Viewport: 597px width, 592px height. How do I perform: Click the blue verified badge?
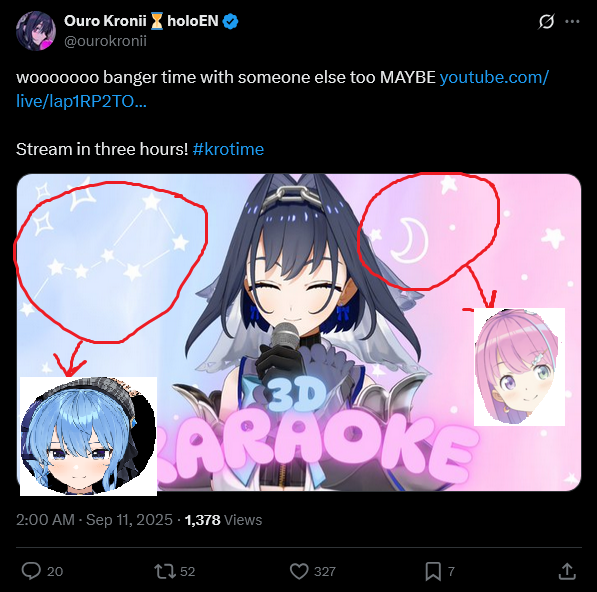point(230,21)
